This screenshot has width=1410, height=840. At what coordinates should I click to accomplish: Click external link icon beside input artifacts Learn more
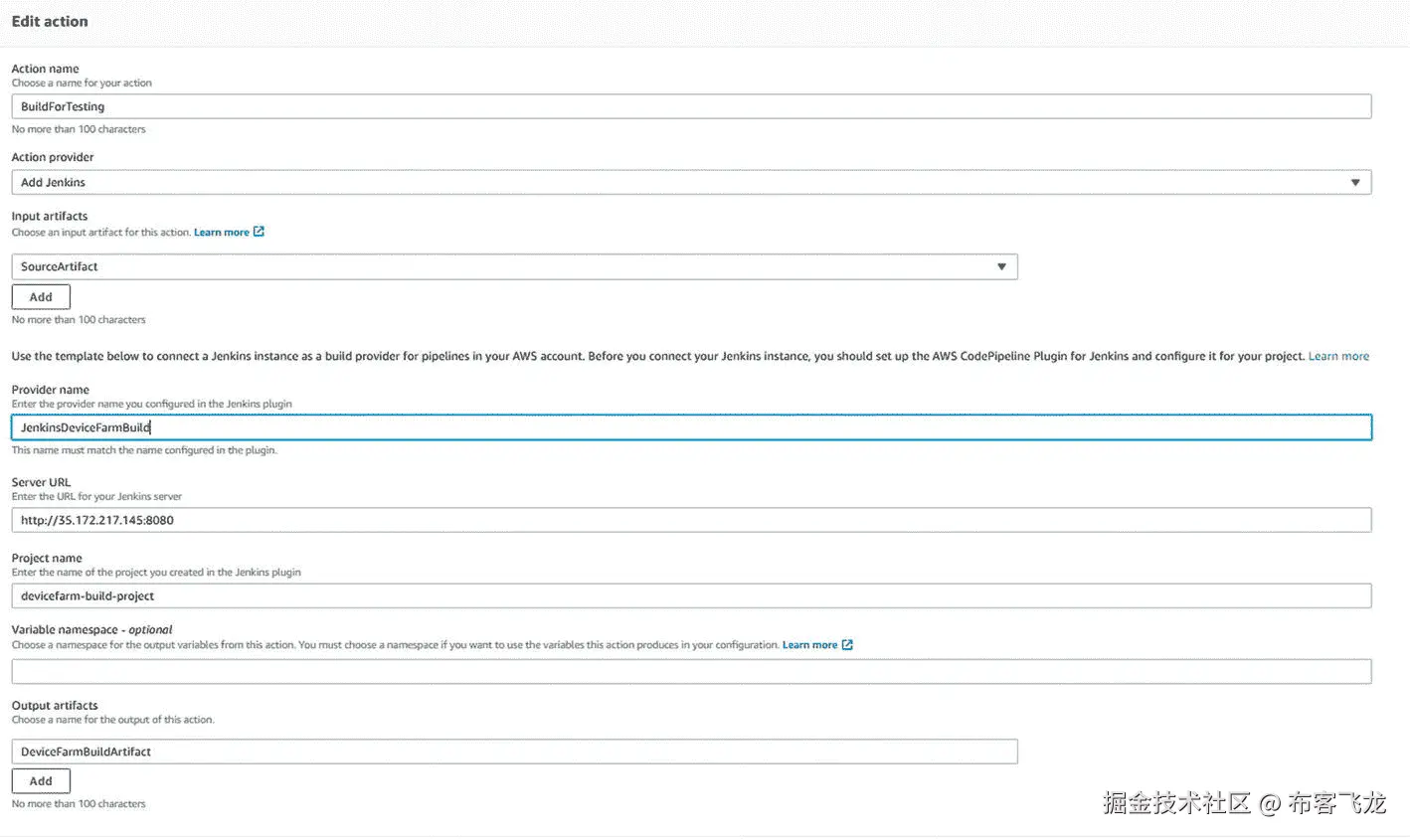coord(259,232)
